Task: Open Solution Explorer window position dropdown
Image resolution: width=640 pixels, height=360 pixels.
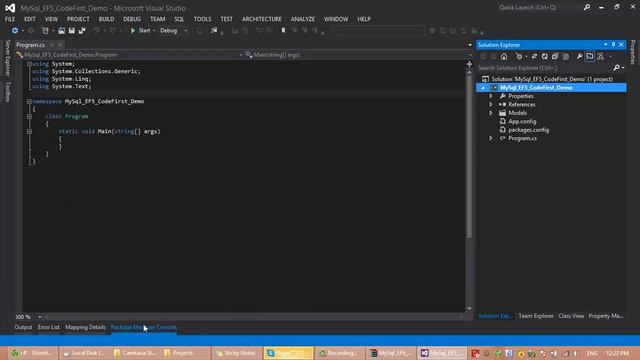Action: [x=606, y=45]
